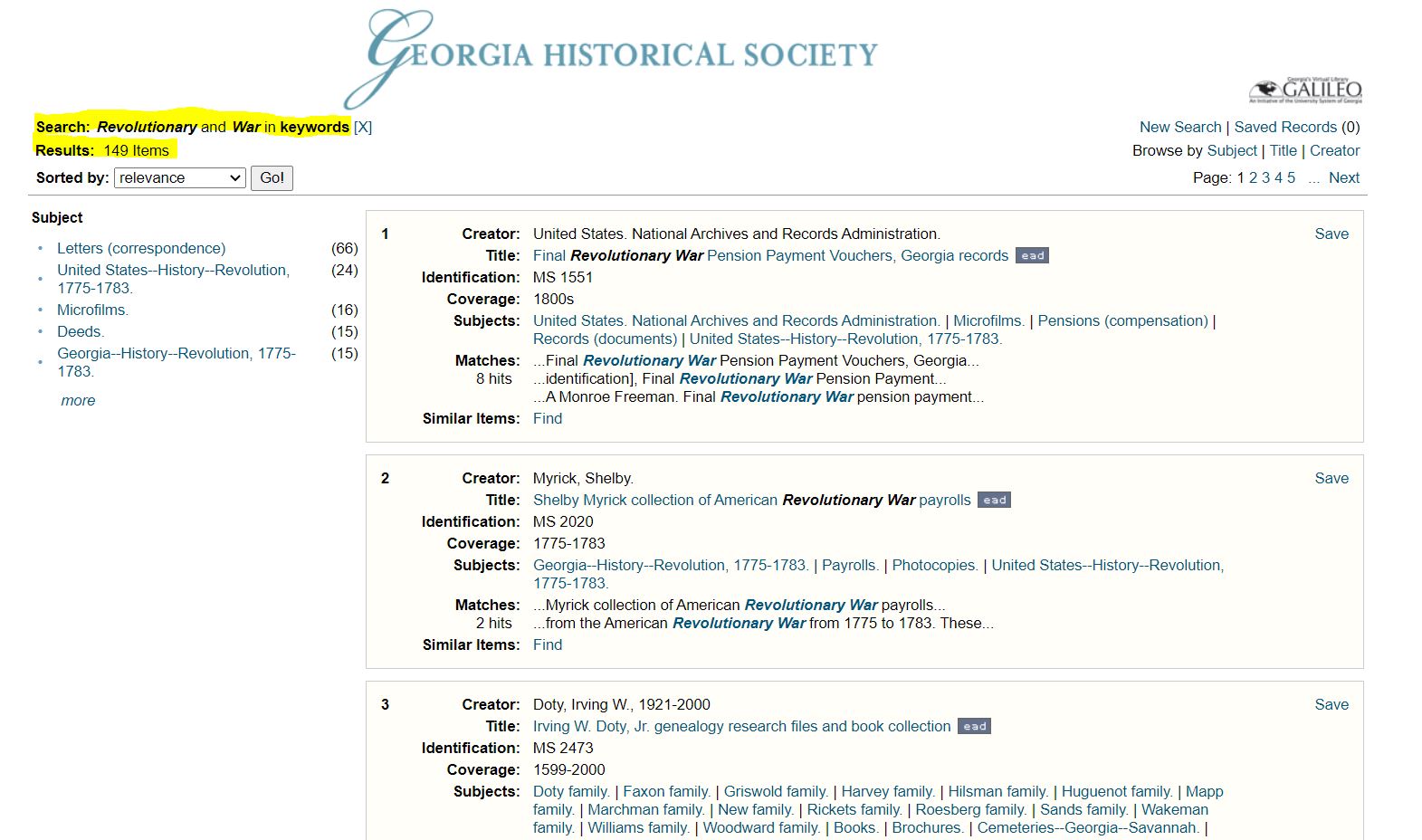Open Records (documents) subject
This screenshot has height=840, width=1422.
click(x=605, y=339)
